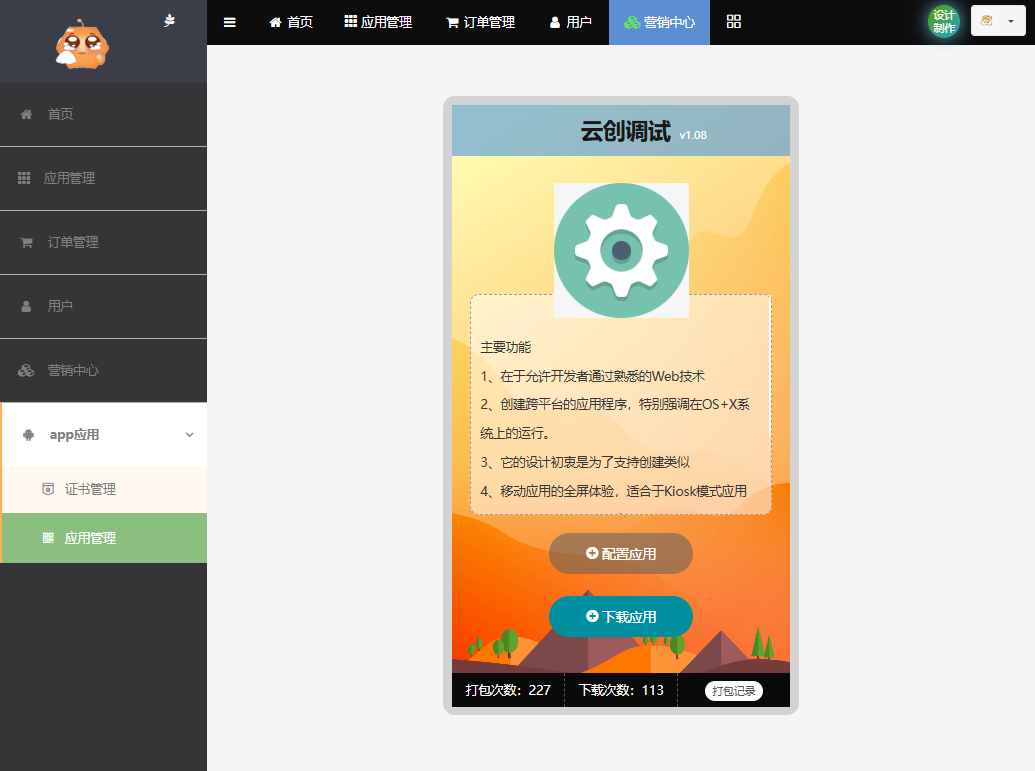Viewport: 1035px width, 771px height.
Task: Go to 订单管理 in the top navigation
Action: click(480, 22)
